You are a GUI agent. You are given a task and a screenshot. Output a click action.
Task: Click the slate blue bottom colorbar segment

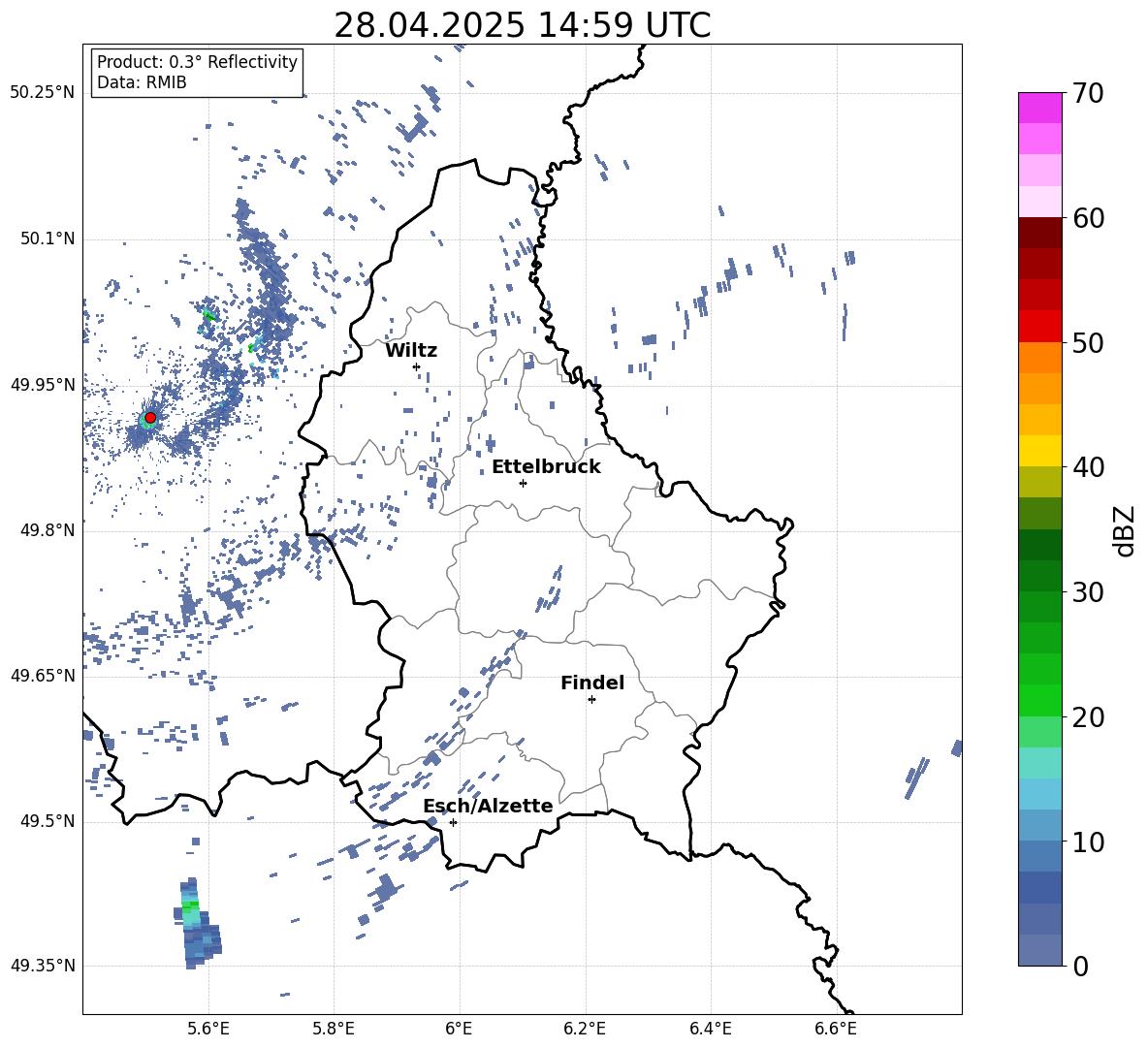(1039, 950)
